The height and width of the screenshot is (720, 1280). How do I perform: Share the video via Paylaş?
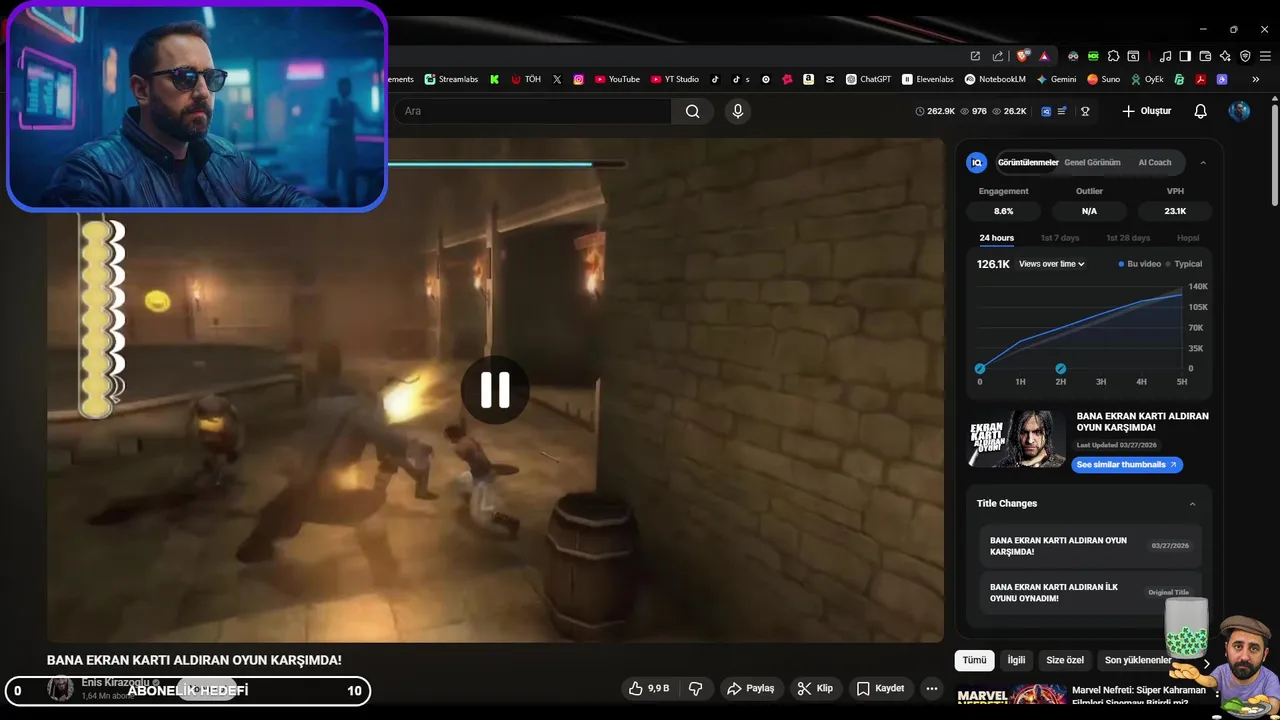[x=751, y=688]
